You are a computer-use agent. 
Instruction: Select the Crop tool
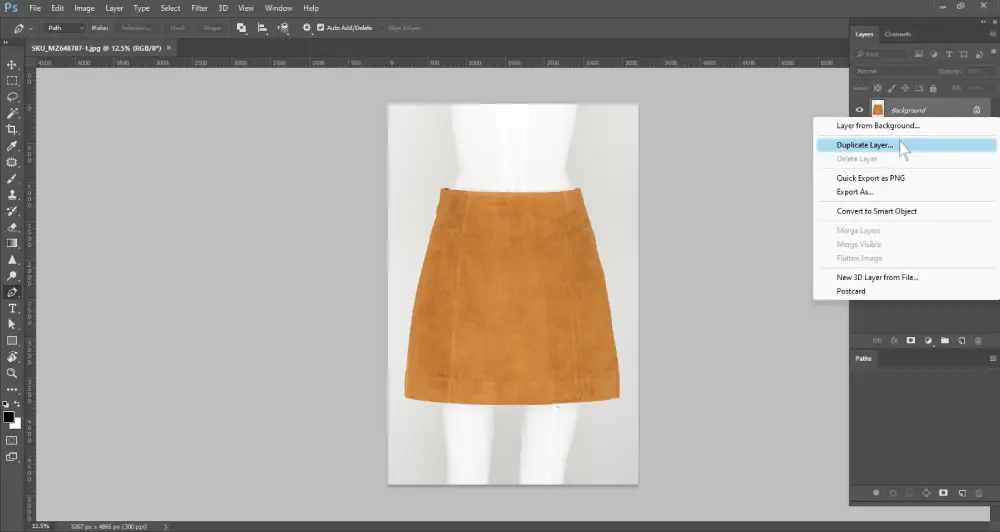tap(11, 129)
